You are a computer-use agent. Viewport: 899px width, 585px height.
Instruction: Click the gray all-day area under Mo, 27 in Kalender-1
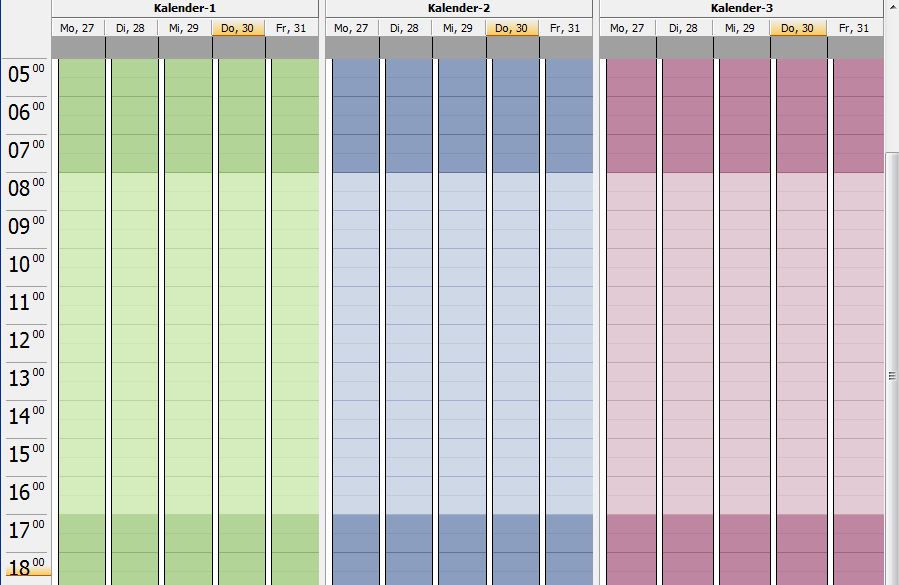click(78, 48)
